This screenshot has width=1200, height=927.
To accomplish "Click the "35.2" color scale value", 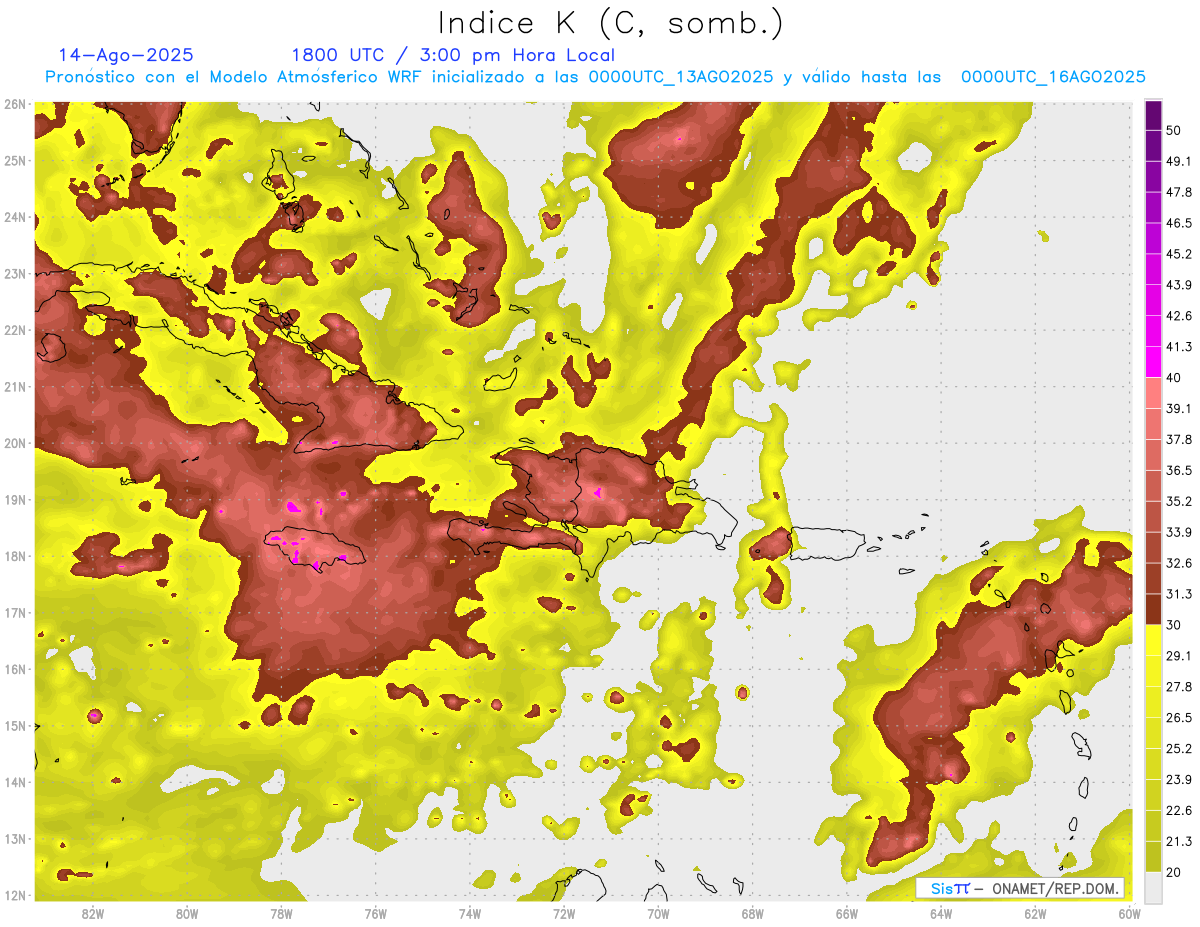I will (x=1179, y=501).
